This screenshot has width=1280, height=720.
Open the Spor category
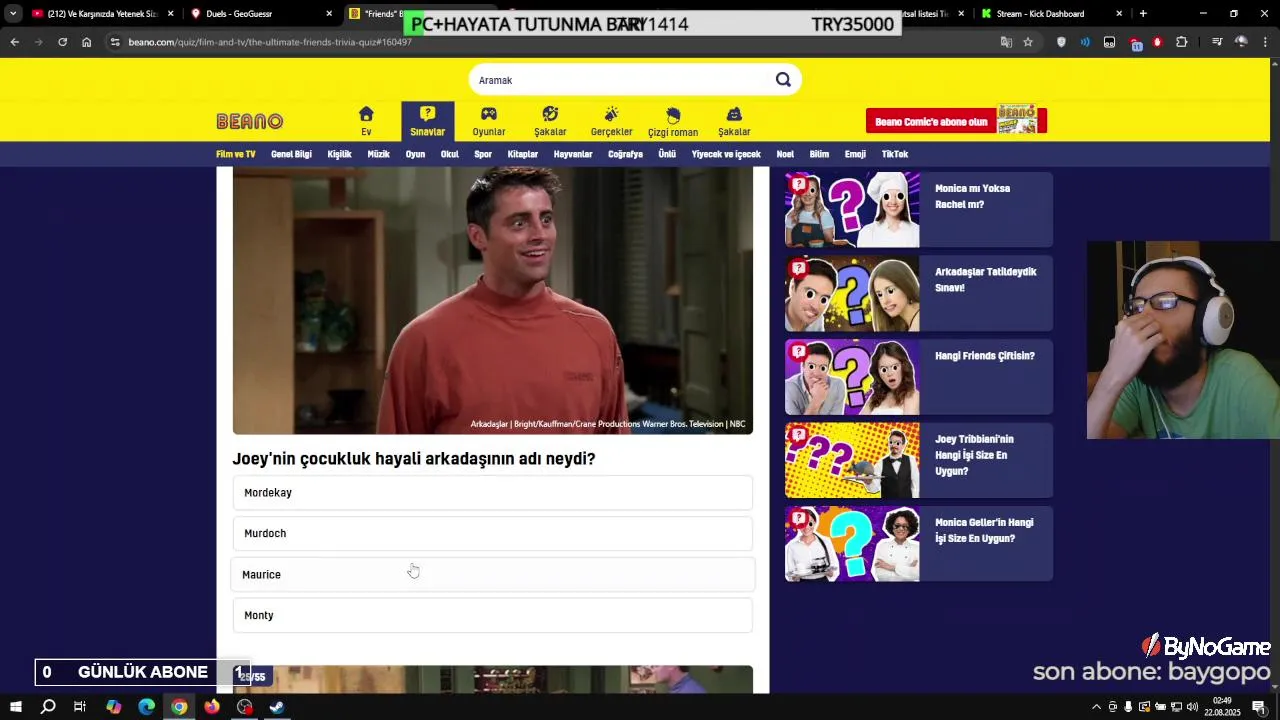(x=483, y=155)
